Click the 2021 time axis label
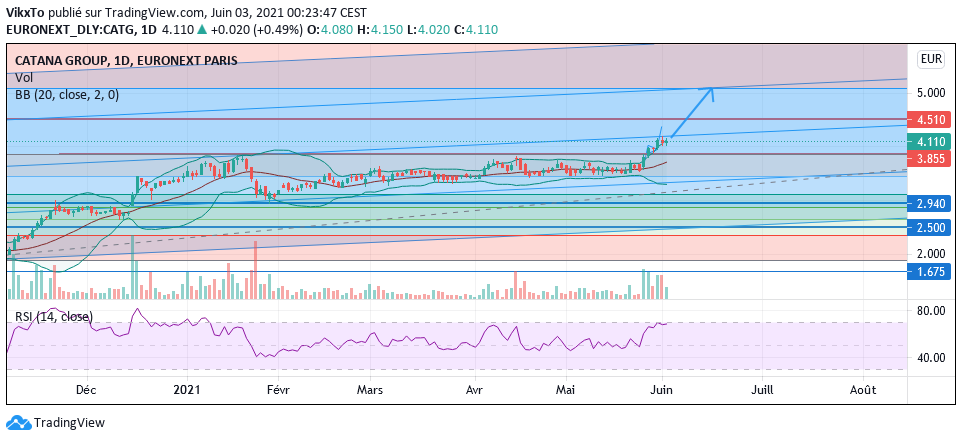Image resolution: width=962 pixels, height=441 pixels. (x=187, y=389)
